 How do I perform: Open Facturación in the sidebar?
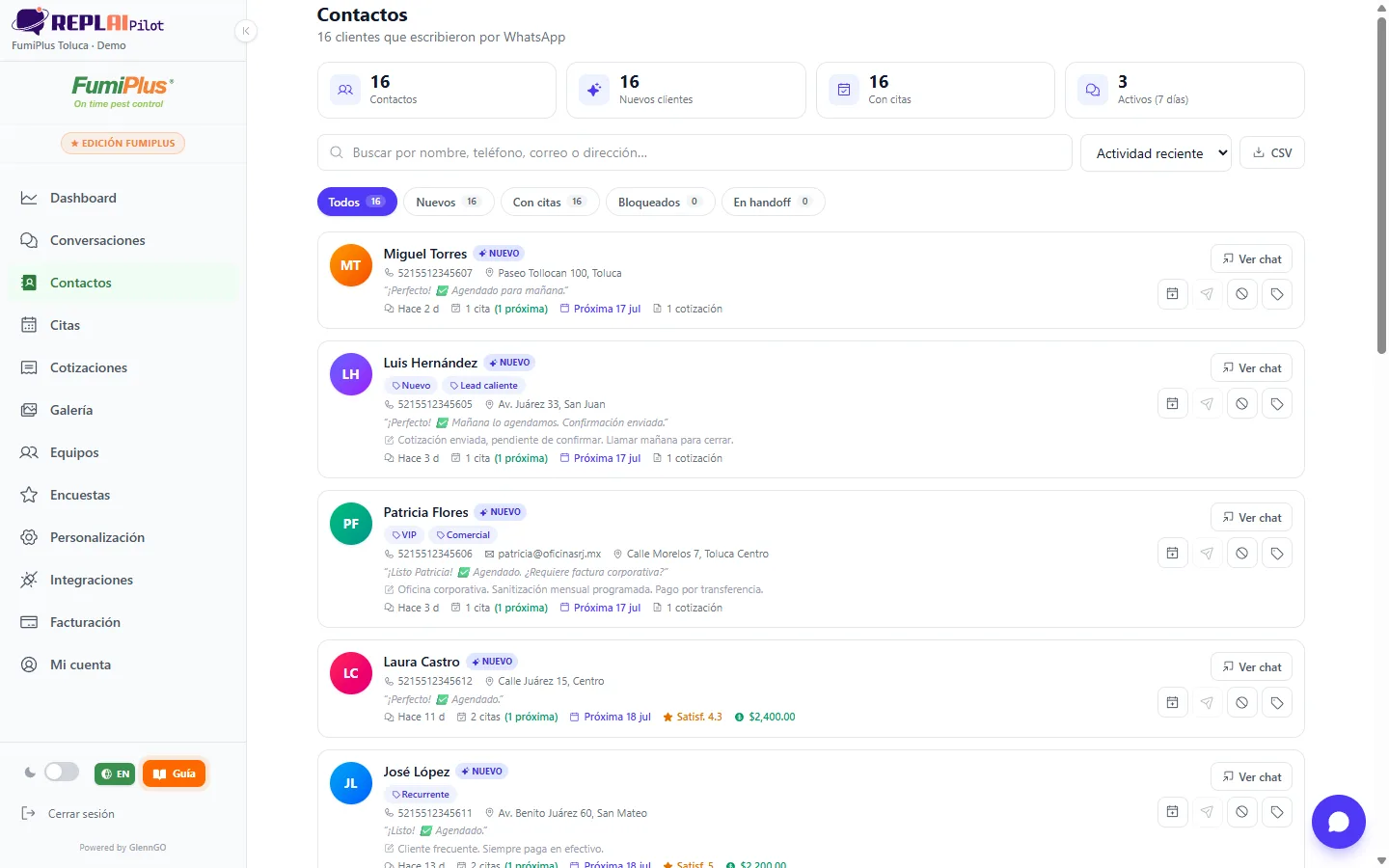click(123, 622)
